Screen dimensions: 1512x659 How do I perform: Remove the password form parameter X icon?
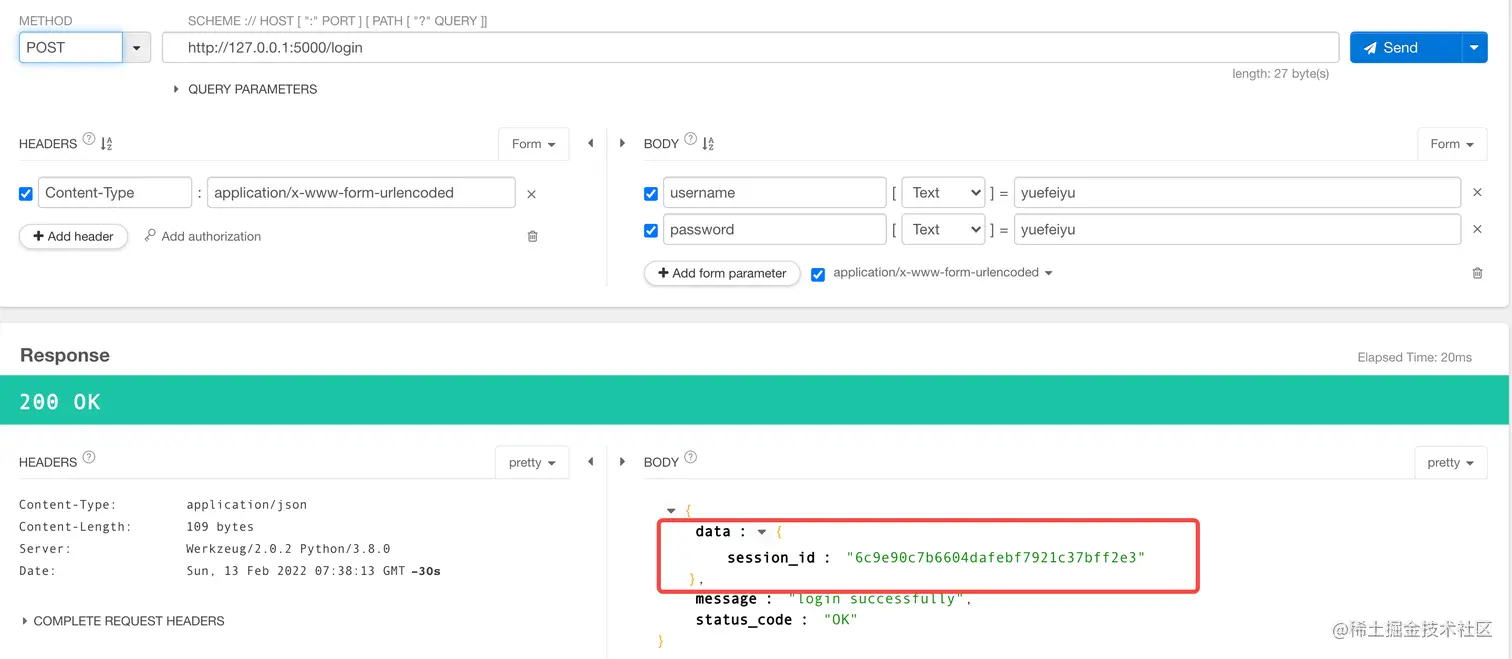coord(1477,229)
